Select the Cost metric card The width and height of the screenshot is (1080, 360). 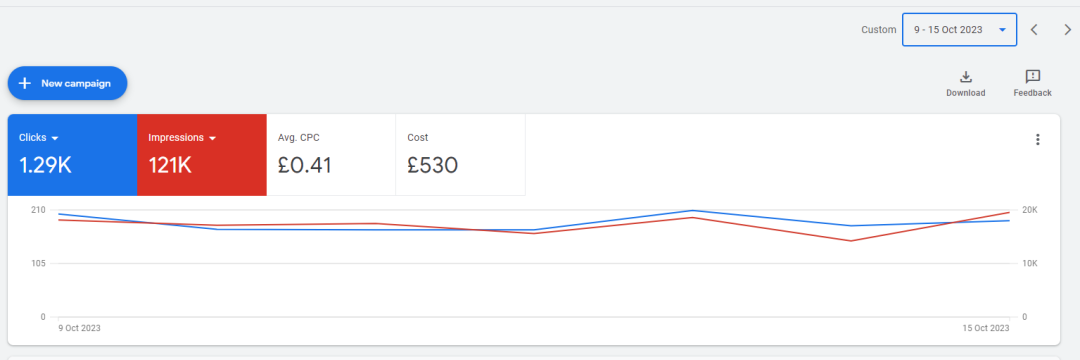coord(460,155)
